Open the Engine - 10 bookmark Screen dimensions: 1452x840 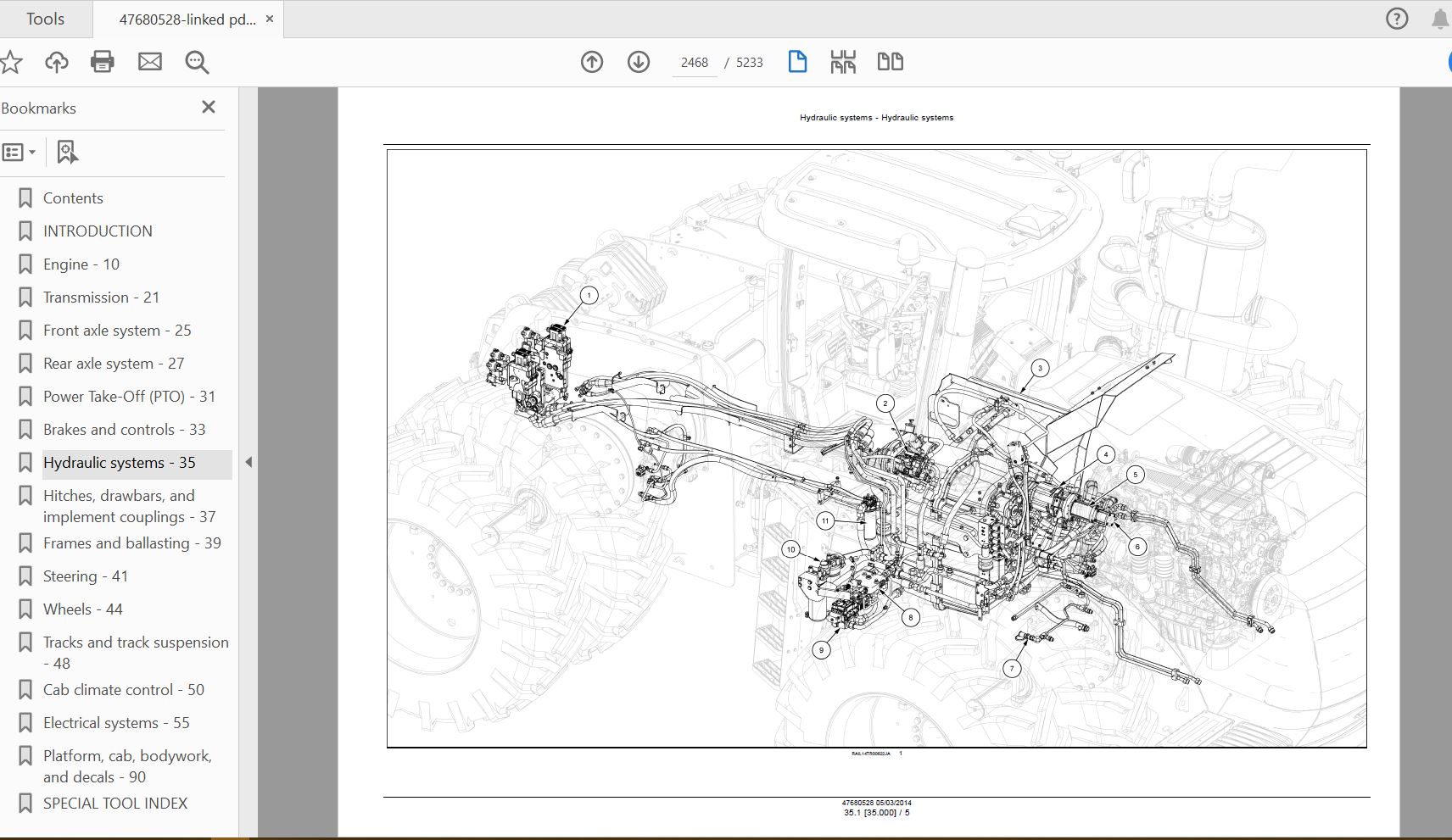(x=81, y=264)
